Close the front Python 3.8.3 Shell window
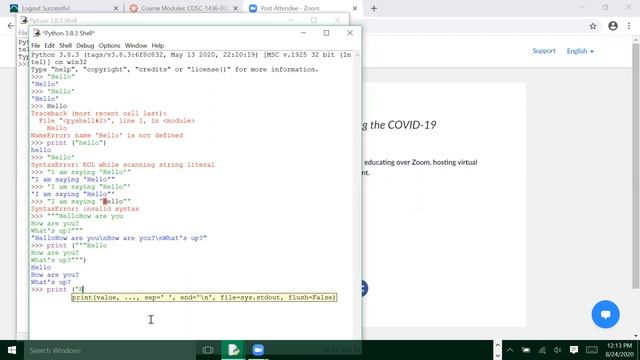The height and width of the screenshot is (360, 640). coord(350,33)
